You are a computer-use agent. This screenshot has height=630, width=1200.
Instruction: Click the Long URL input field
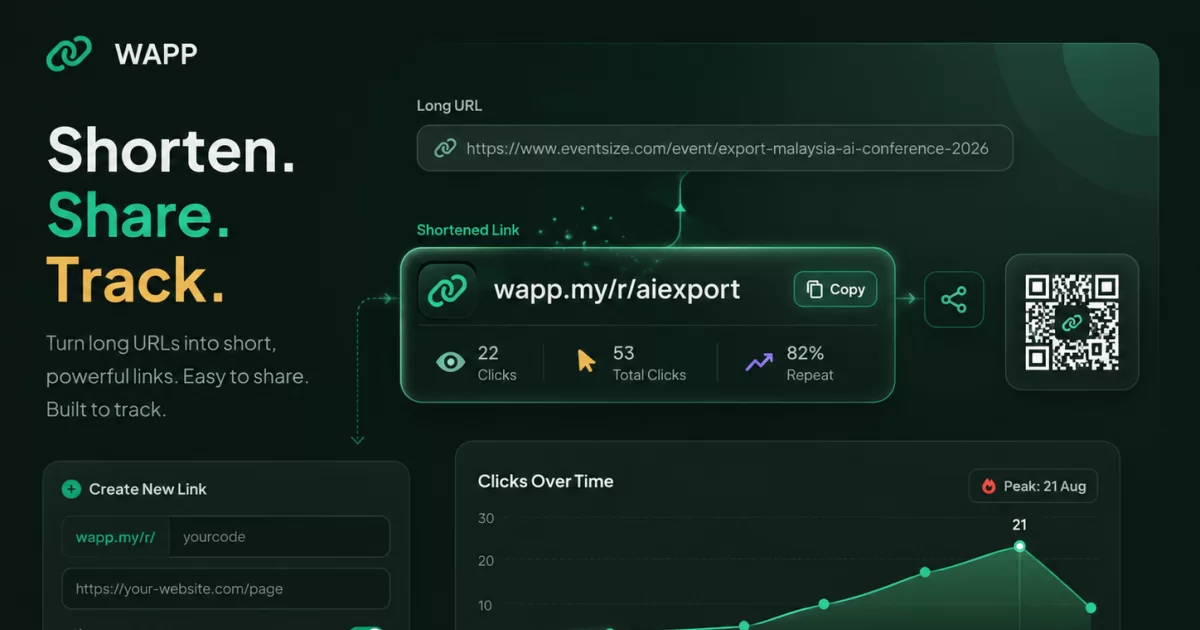(715, 148)
